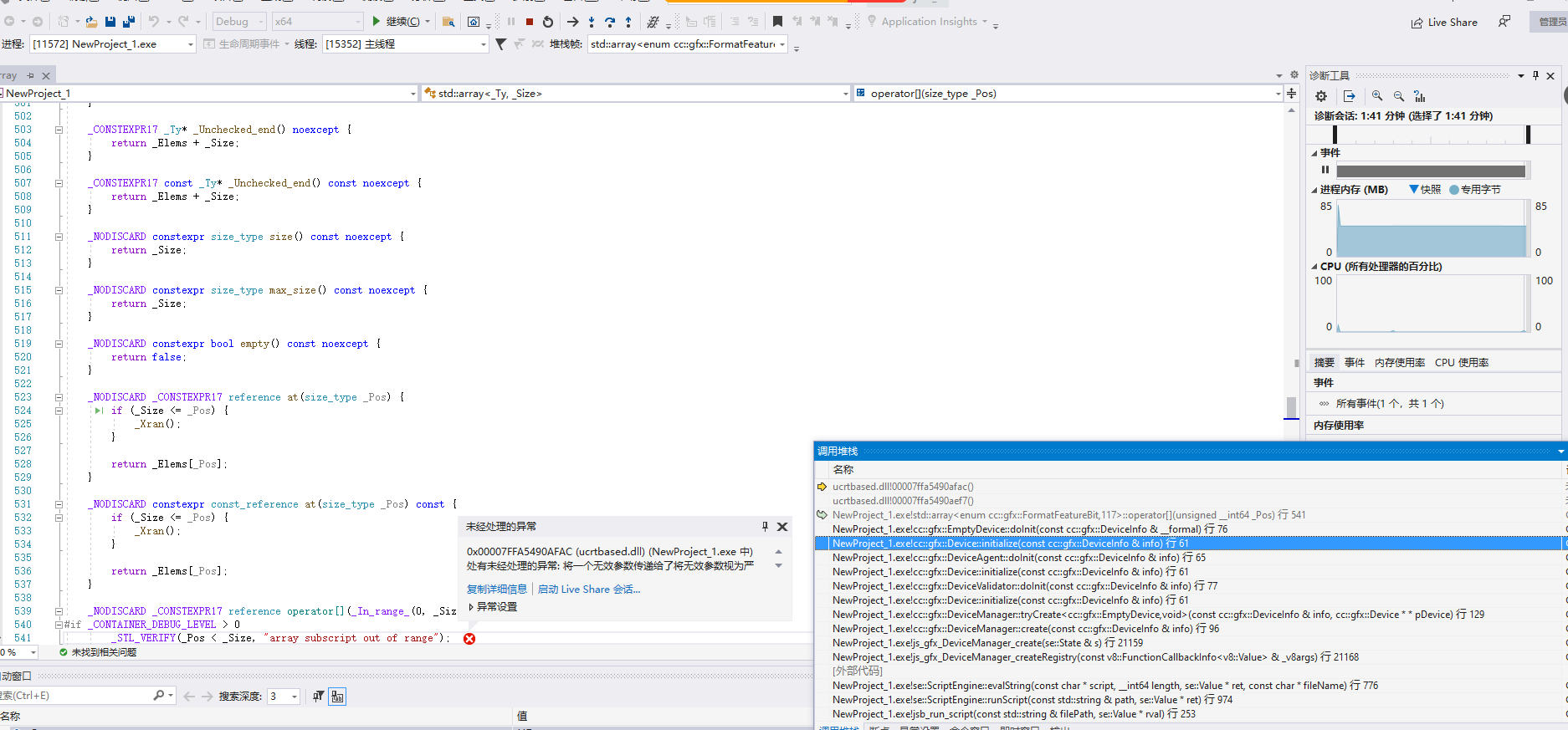This screenshot has width=1568, height=730.
Task: Reset diagnostic view with chart icon
Action: (x=1420, y=96)
